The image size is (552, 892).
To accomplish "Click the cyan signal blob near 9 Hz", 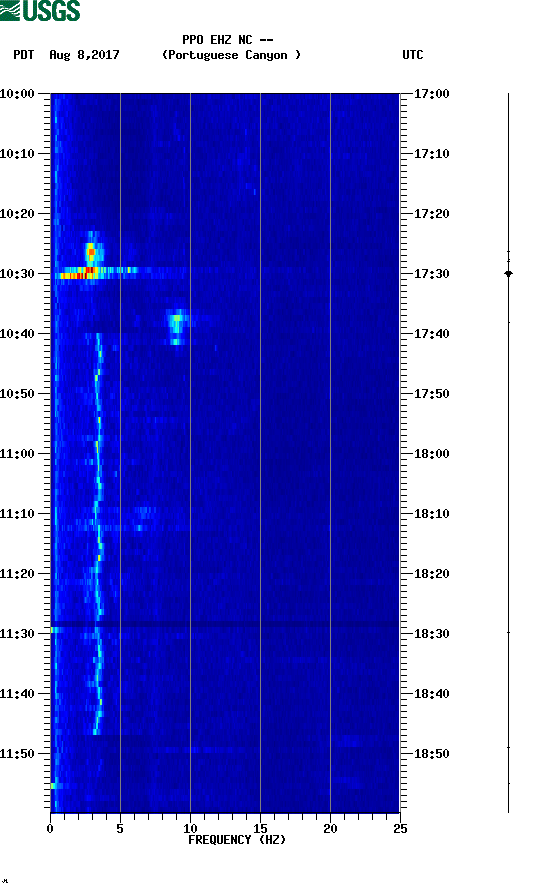I will [177, 327].
